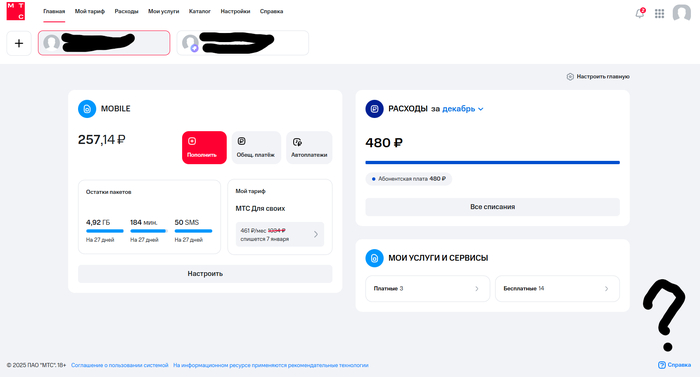The width and height of the screenshot is (700, 377).
Task: Open the Настройки tab
Action: (235, 12)
